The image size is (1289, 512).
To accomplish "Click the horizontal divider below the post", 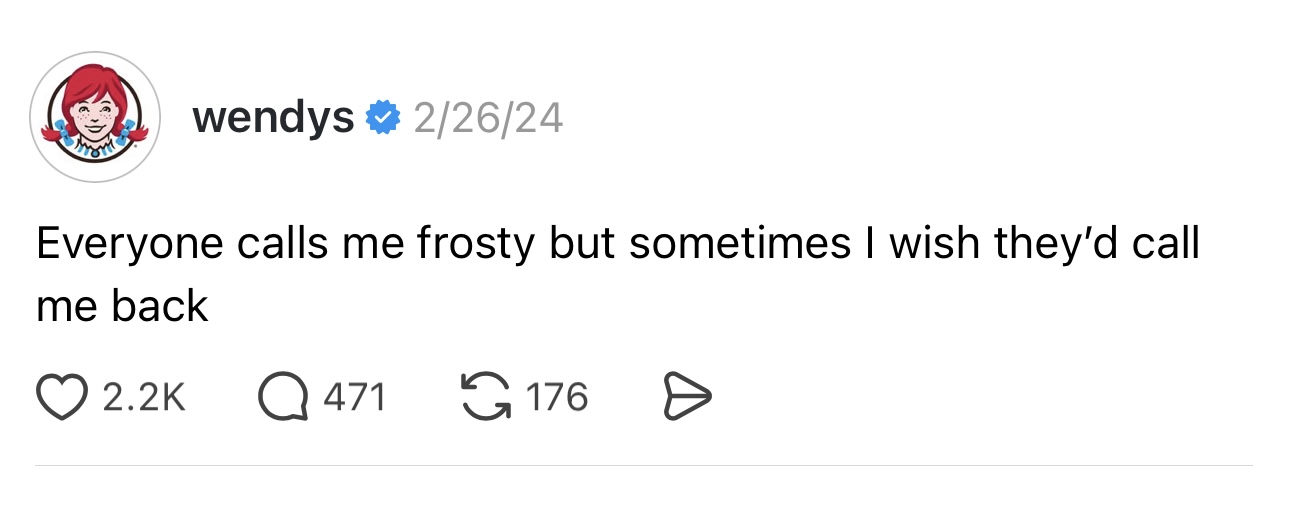I will (x=644, y=465).
